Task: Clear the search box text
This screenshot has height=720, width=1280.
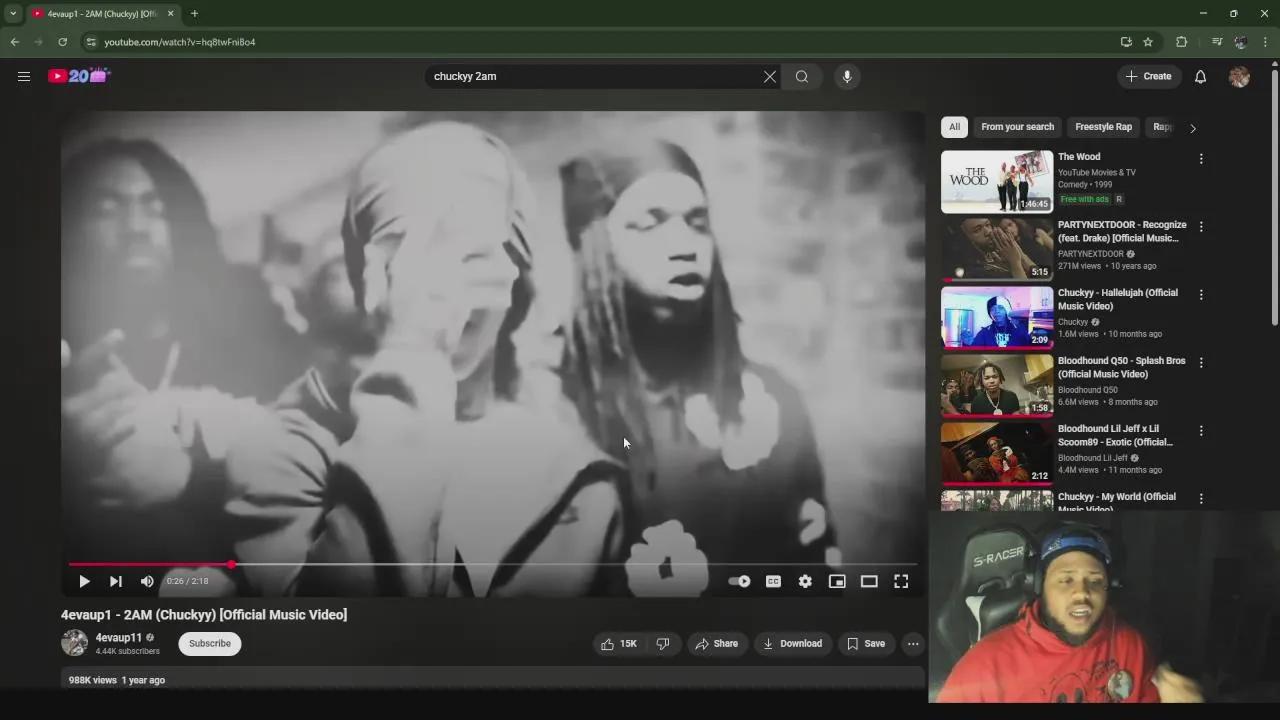Action: tap(770, 76)
